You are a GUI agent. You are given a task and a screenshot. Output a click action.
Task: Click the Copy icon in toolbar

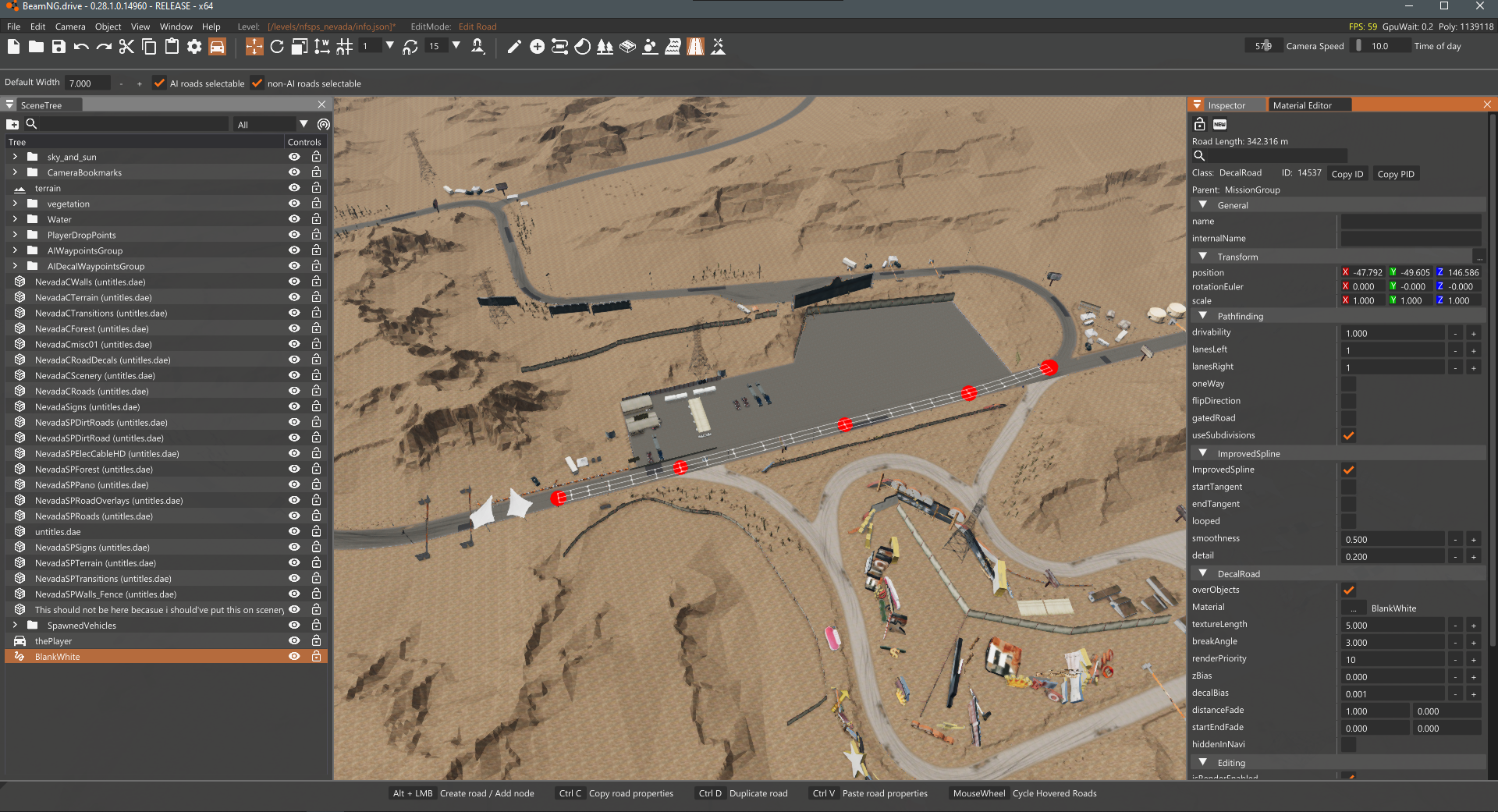click(x=149, y=47)
